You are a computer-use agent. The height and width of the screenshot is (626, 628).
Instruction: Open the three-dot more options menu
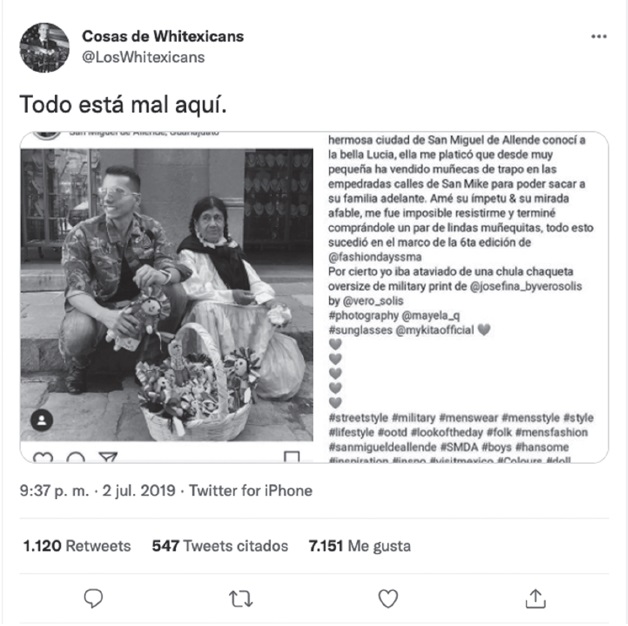[599, 36]
